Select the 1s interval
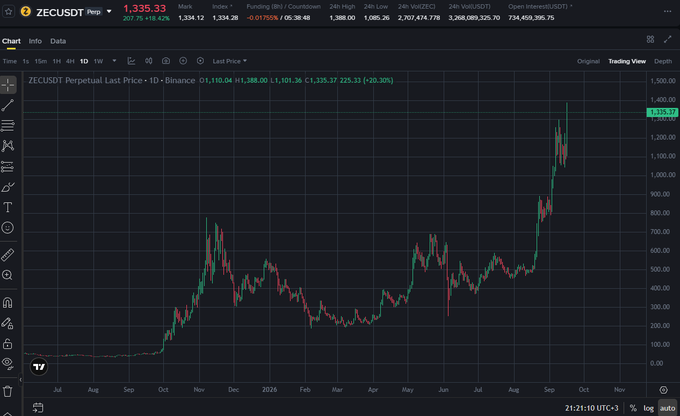 [x=26, y=61]
